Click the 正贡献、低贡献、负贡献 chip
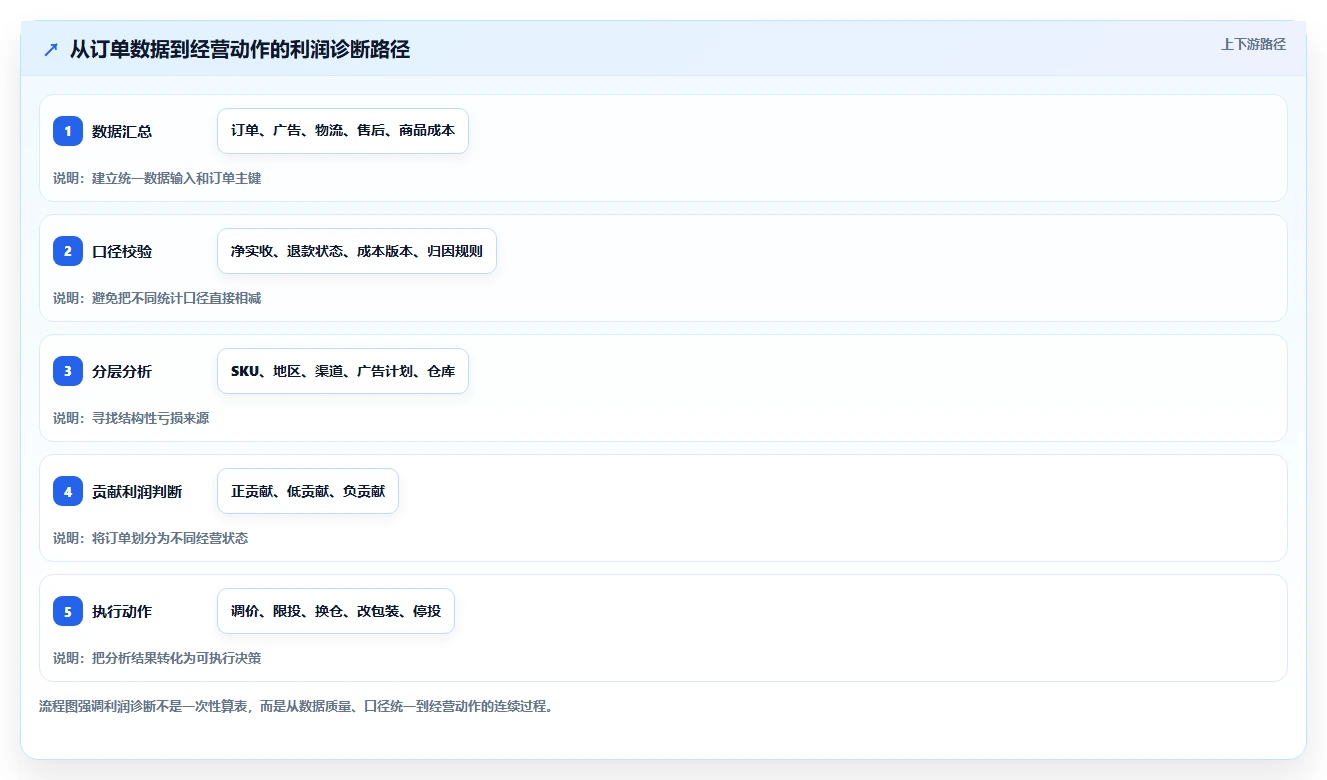Image resolution: width=1327 pixels, height=780 pixels. point(308,491)
